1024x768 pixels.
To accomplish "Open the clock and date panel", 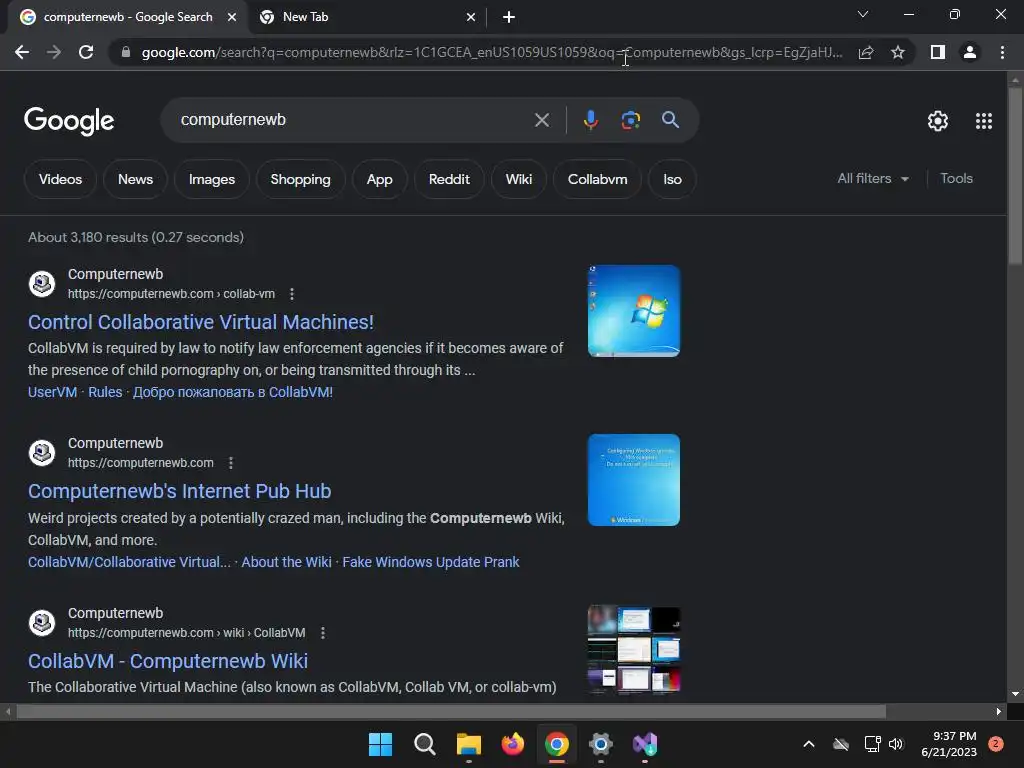I will (x=949, y=744).
